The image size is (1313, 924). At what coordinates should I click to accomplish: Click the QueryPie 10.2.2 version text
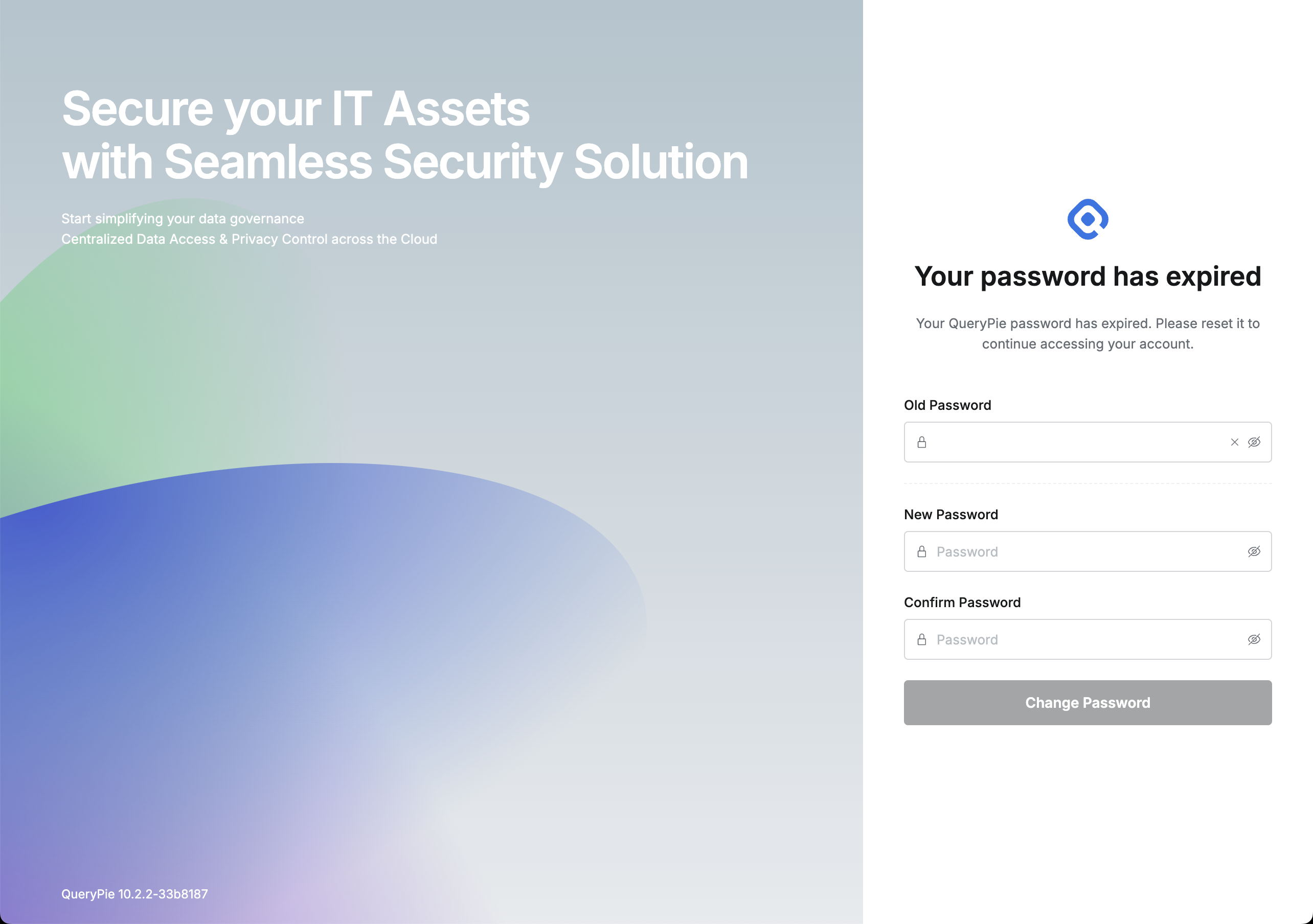[x=134, y=894]
